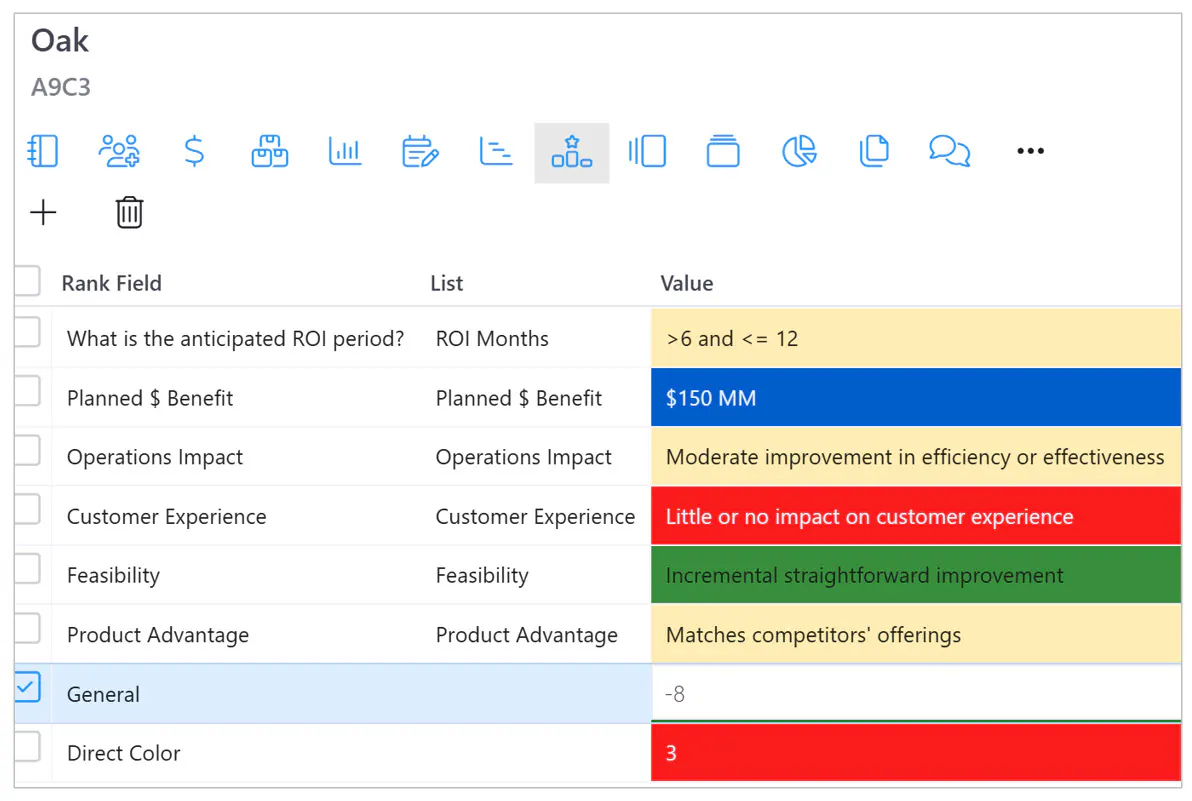Check the Customer Experience row checkbox
The width and height of the screenshot is (1192, 801).
27,510
